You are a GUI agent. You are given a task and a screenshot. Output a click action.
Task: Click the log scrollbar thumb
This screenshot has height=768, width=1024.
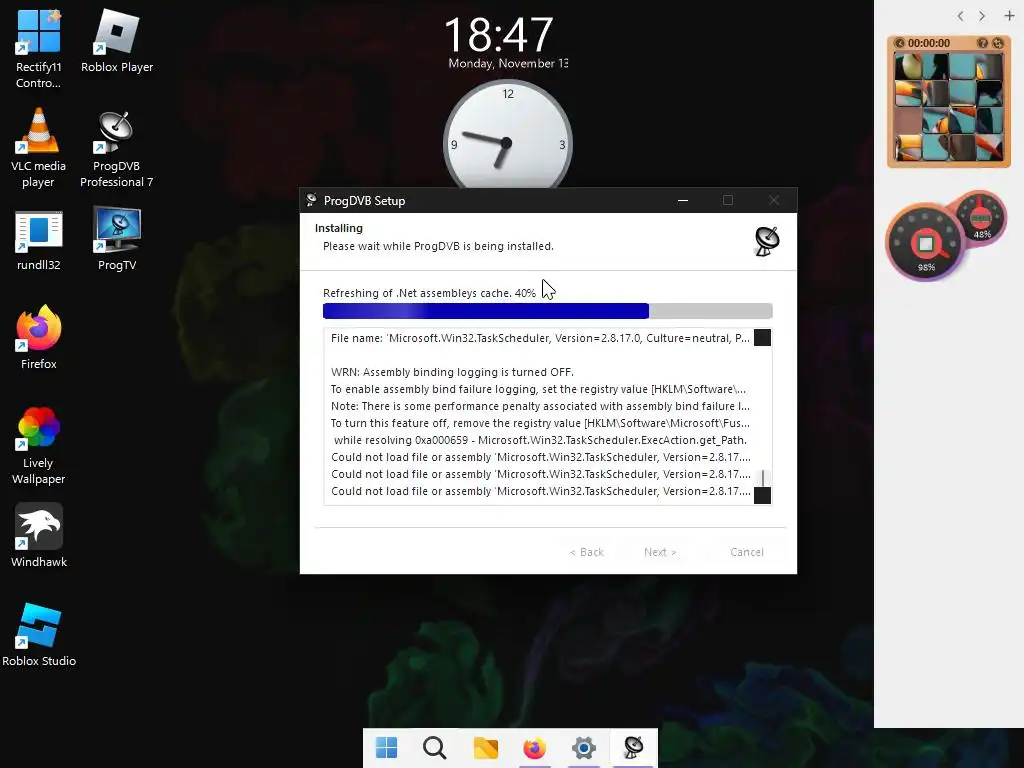point(762,478)
